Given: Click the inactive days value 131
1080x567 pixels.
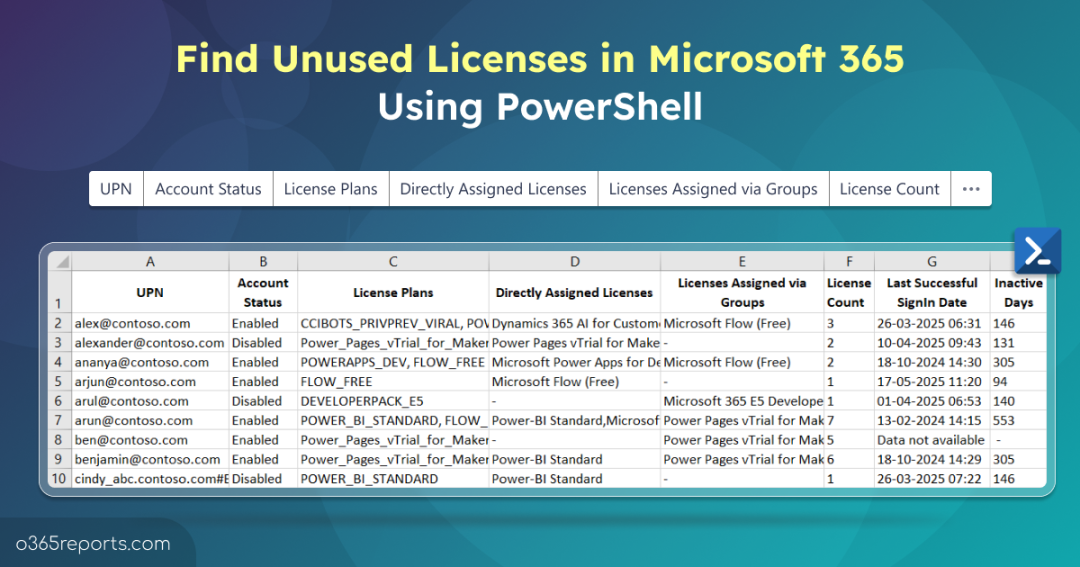Looking at the screenshot, I should pos(1018,342).
